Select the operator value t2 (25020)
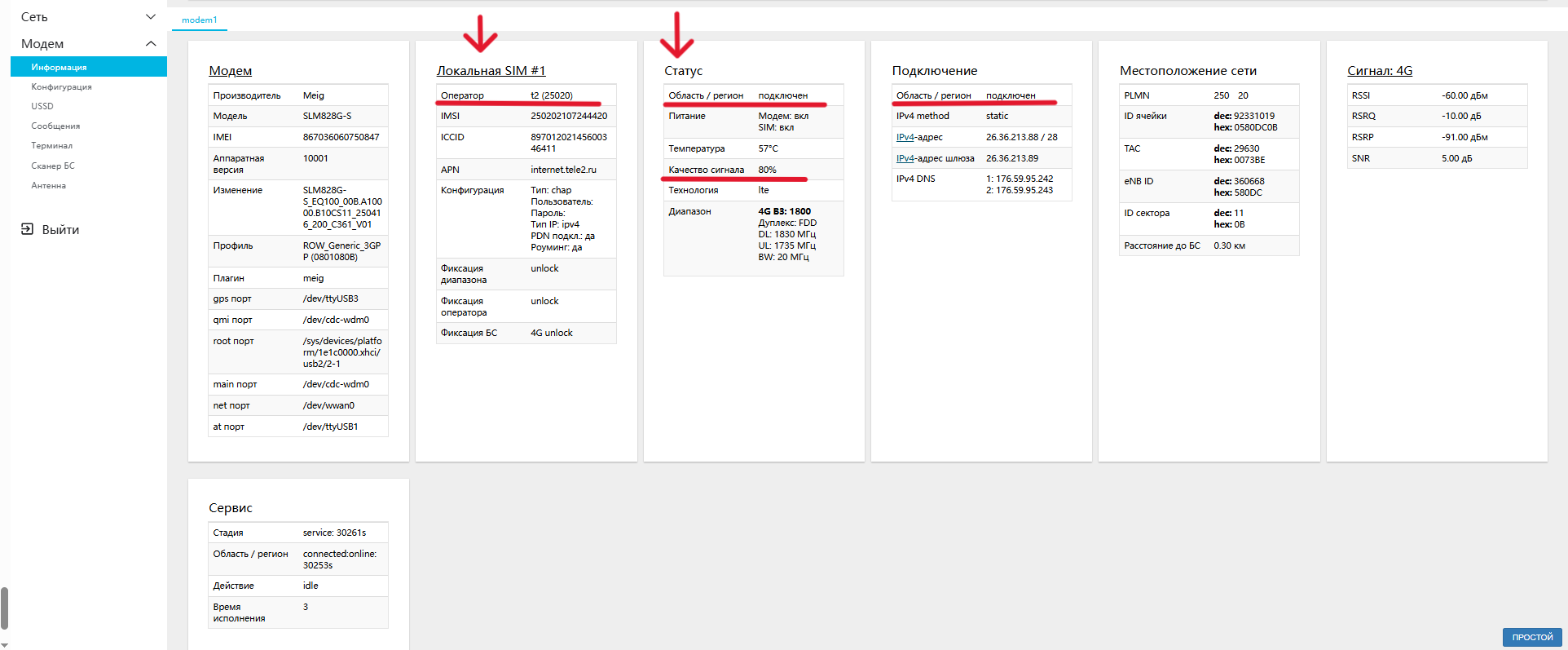Image resolution: width=1568 pixels, height=650 pixels. click(552, 95)
